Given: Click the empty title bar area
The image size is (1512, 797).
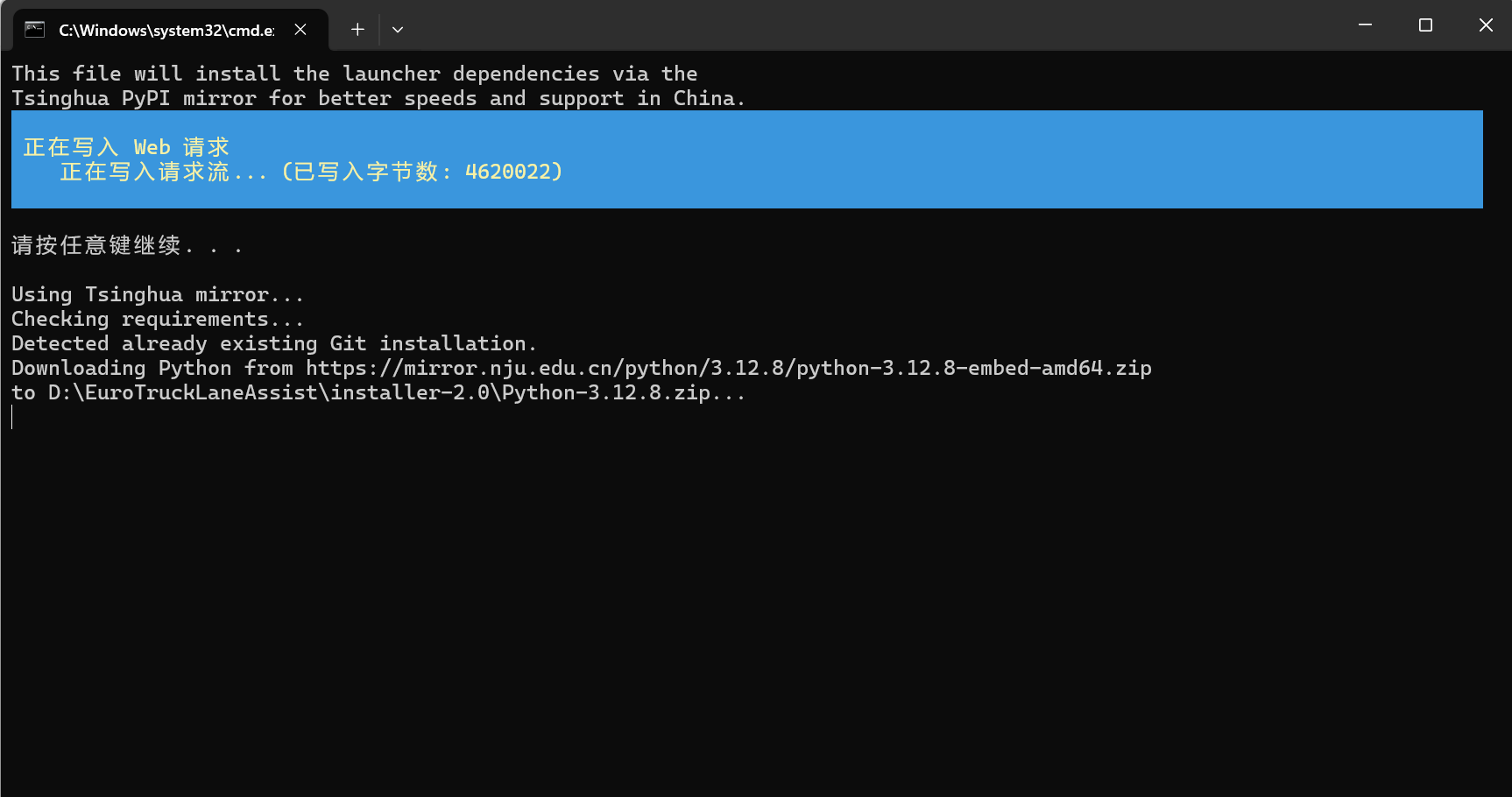Looking at the screenshot, I should point(876,26).
